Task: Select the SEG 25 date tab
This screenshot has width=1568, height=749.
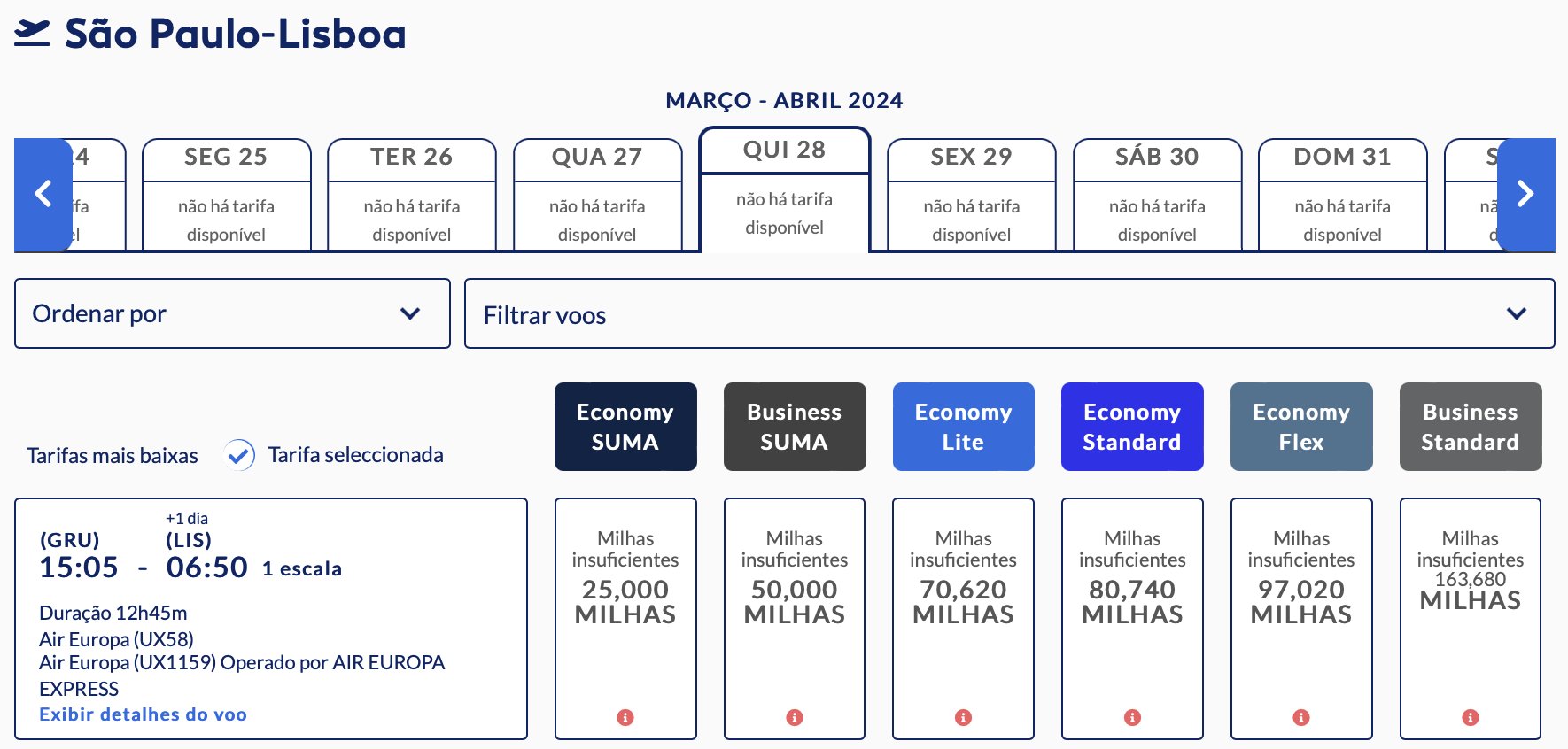Action: [x=226, y=195]
